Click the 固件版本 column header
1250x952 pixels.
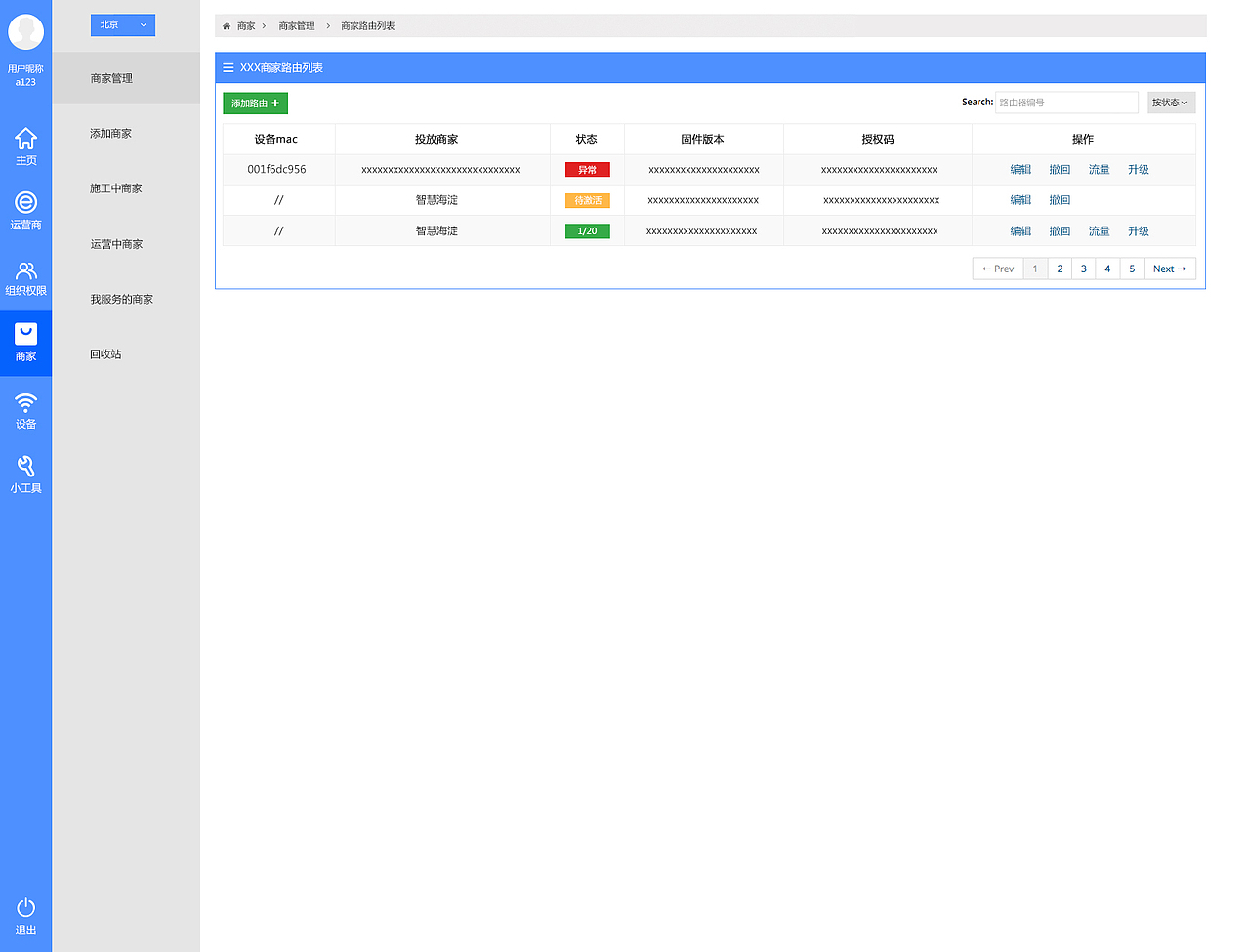[x=703, y=140]
